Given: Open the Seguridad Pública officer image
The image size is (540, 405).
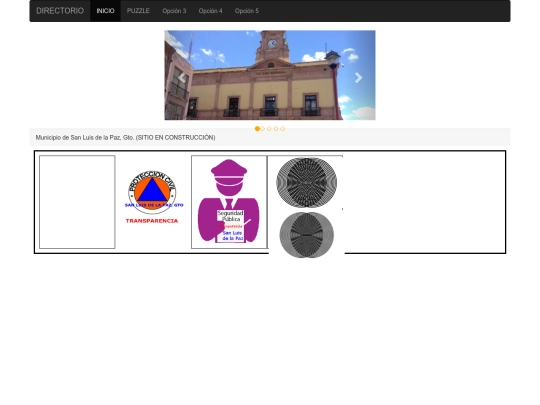Looking at the screenshot, I should tap(229, 202).
